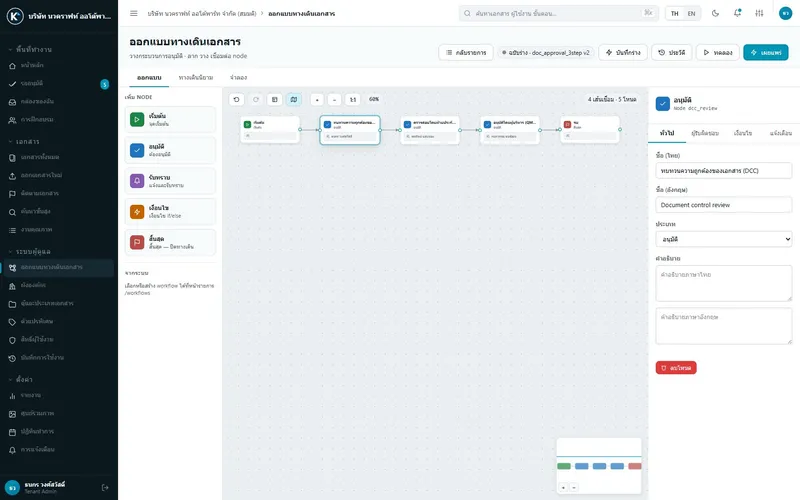Open the notifications tab in properties panel

781,133
